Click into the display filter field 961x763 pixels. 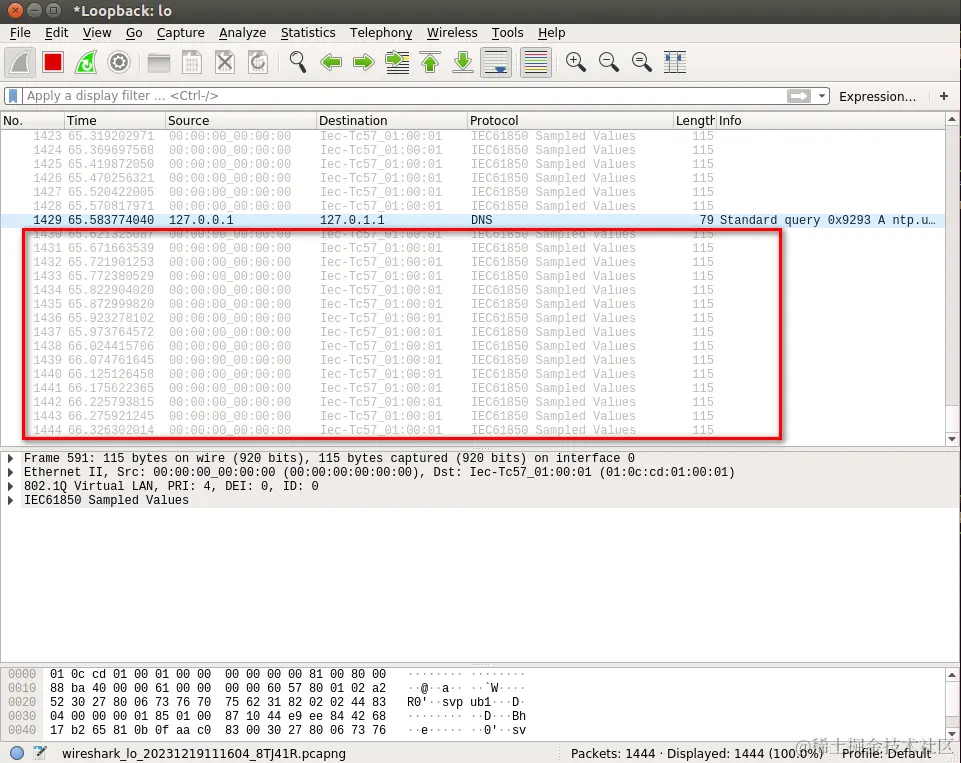405,96
